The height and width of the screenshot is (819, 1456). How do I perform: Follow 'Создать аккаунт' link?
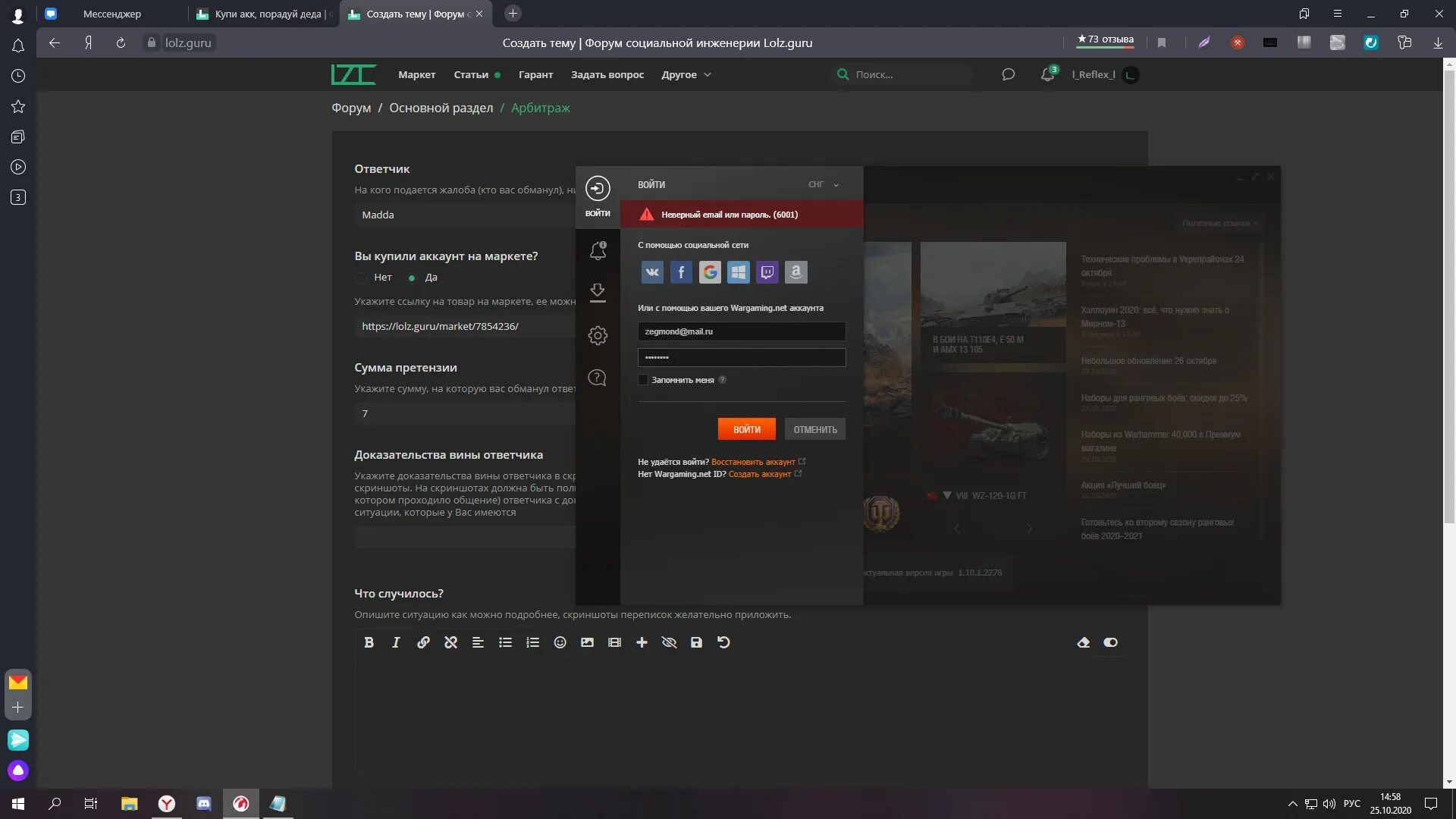tap(760, 474)
